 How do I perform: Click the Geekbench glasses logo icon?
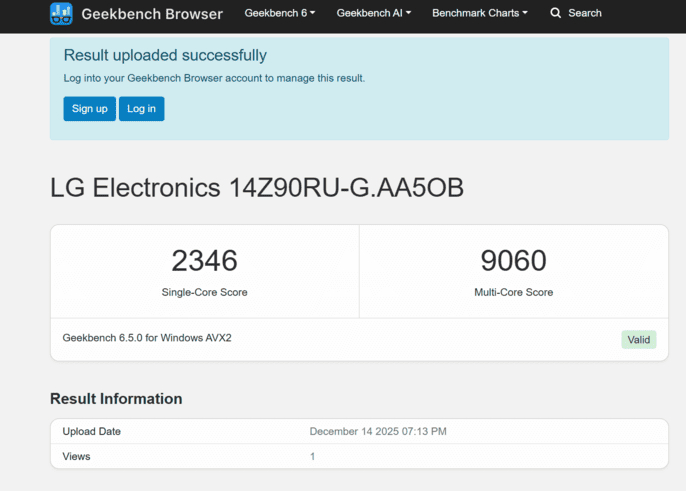[61, 14]
